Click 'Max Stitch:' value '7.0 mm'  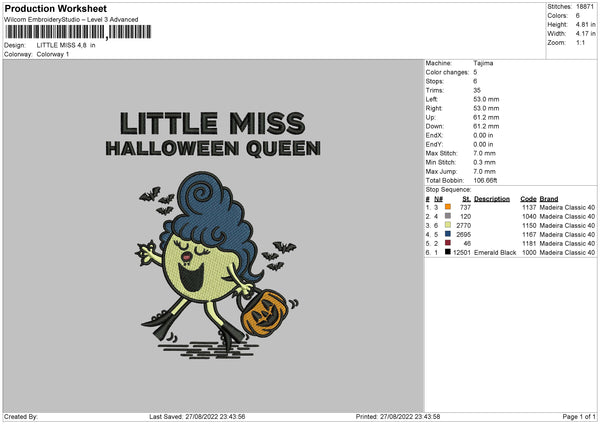(x=484, y=153)
